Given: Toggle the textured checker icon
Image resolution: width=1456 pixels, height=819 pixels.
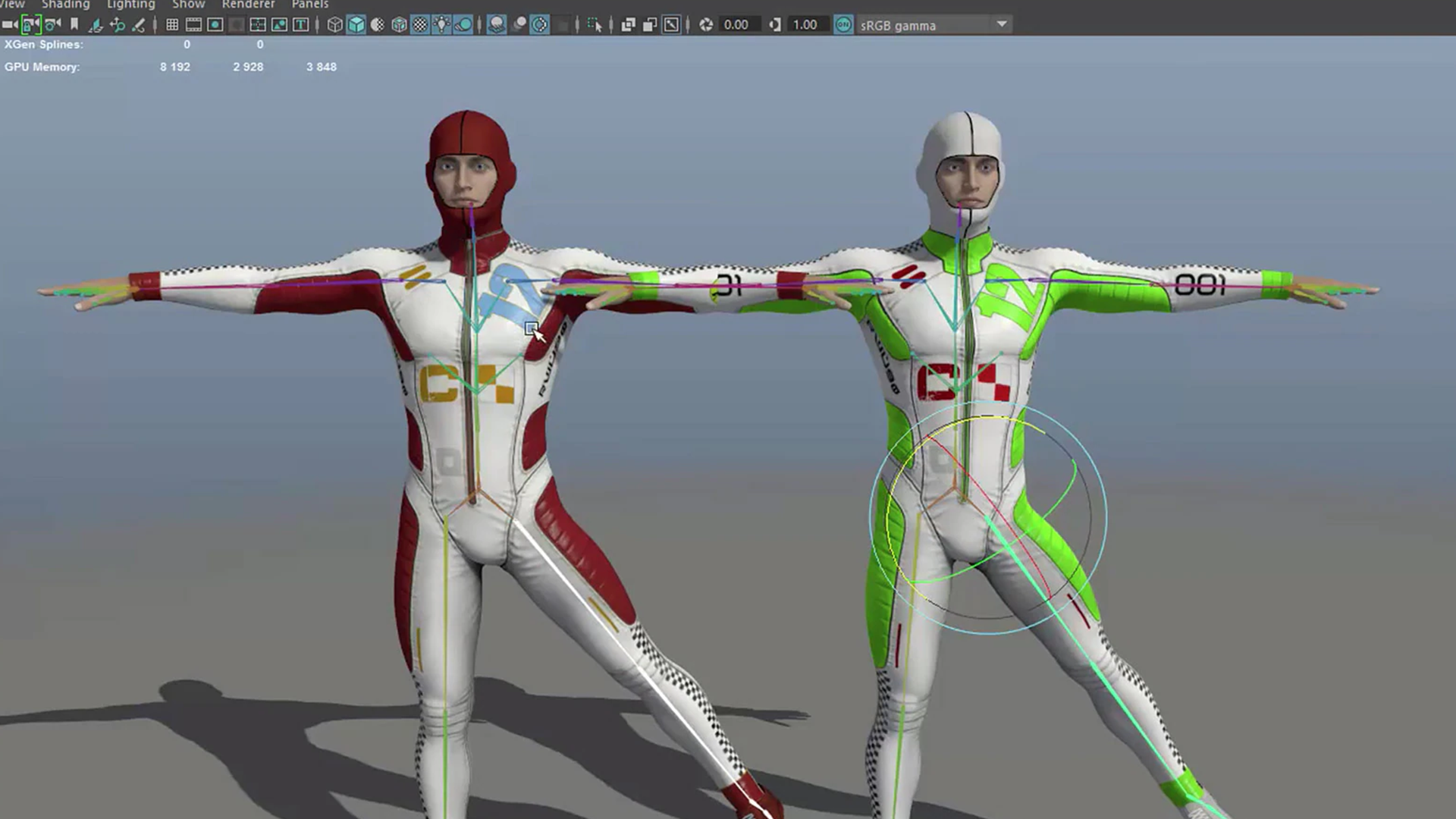Looking at the screenshot, I should tap(420, 25).
